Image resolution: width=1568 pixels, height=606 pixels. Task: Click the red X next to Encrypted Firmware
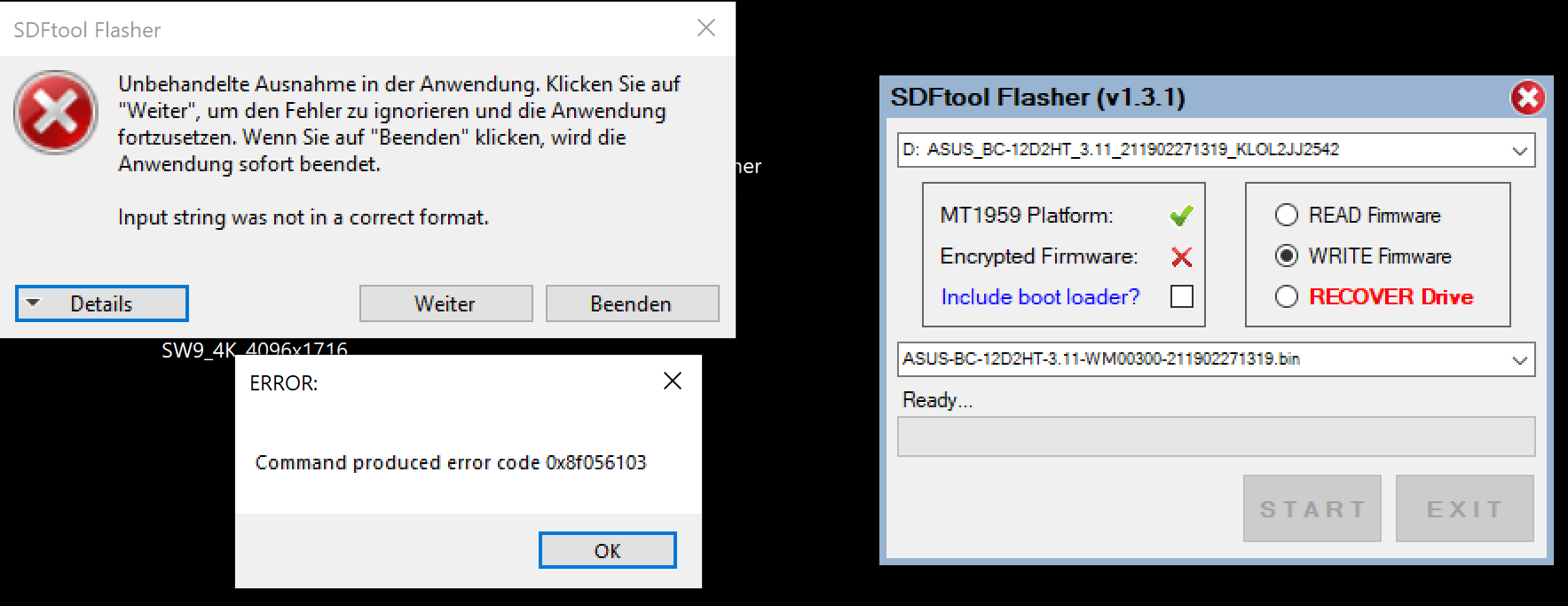(x=1181, y=257)
